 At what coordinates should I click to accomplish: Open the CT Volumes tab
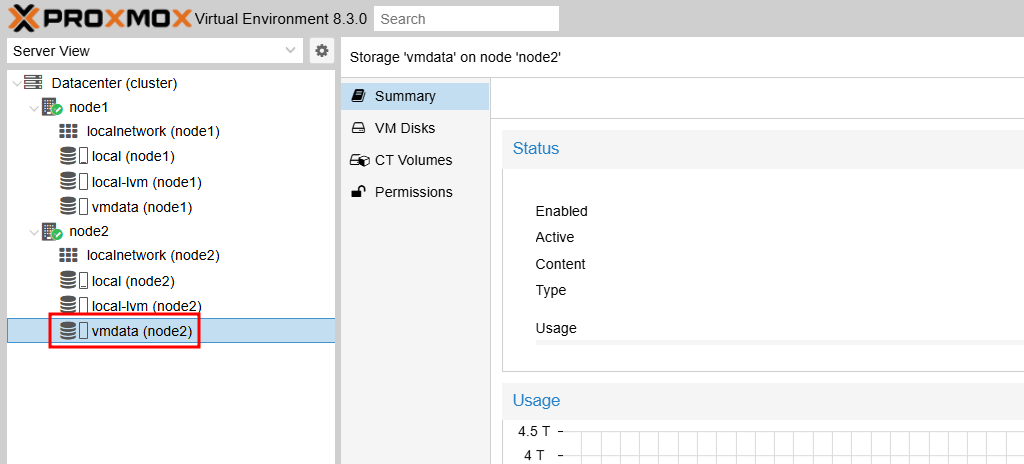tap(415, 160)
